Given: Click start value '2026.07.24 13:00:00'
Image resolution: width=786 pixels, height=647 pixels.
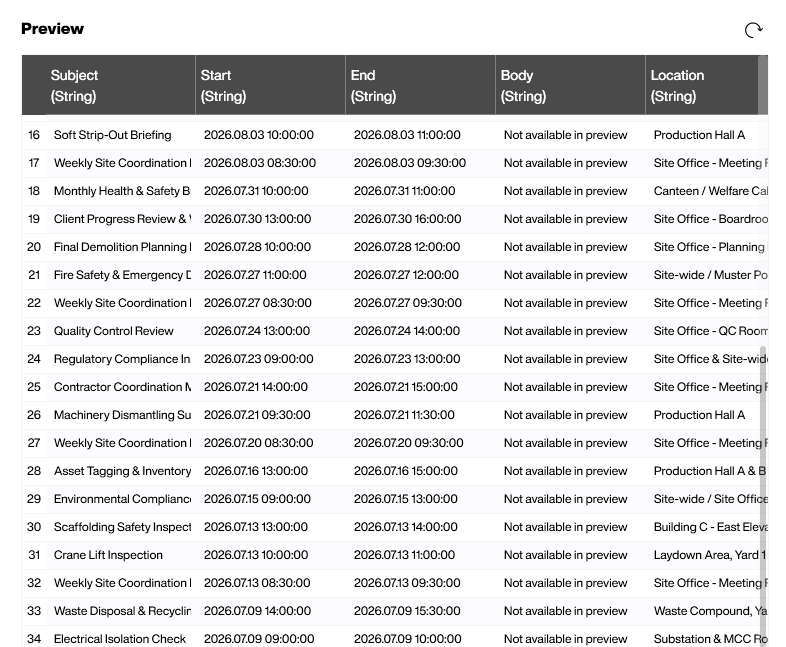Looking at the screenshot, I should (257, 331).
